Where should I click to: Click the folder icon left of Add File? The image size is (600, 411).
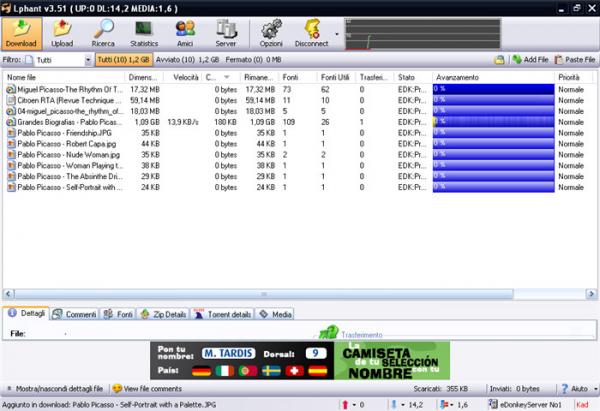[x=499, y=60]
